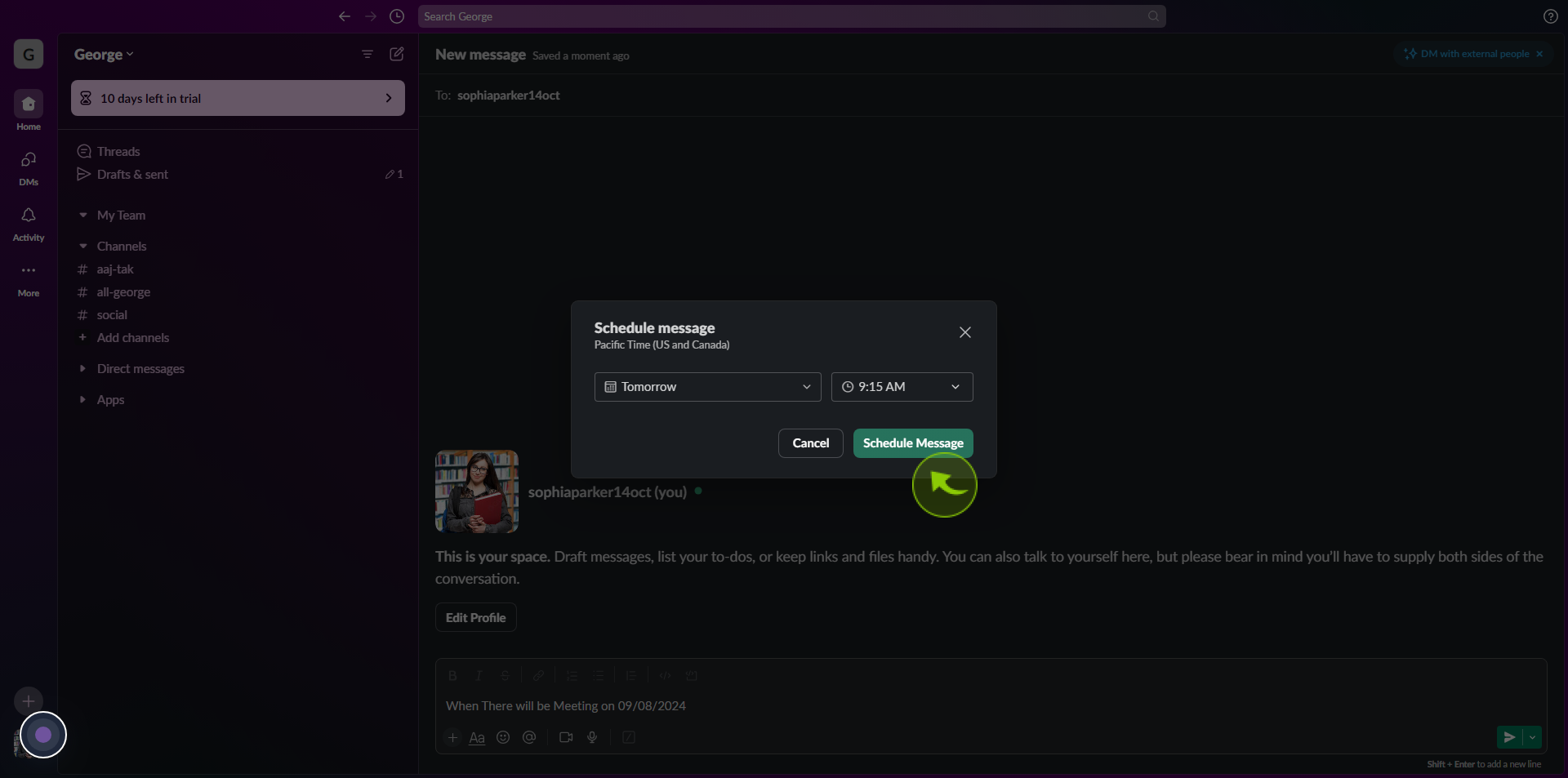Open the attach plus icon in composer

point(452,738)
